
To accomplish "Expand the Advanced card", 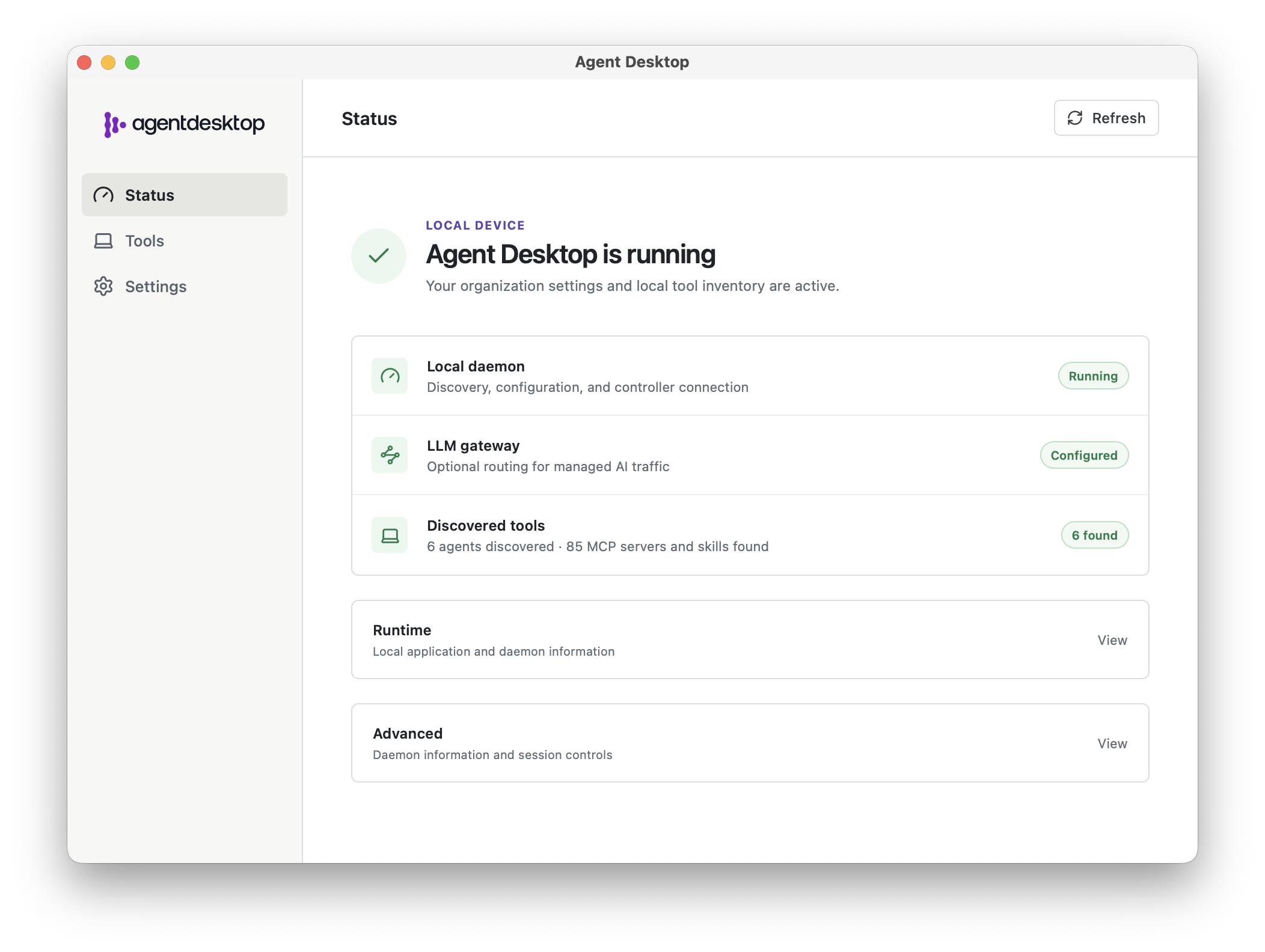I will tap(750, 743).
